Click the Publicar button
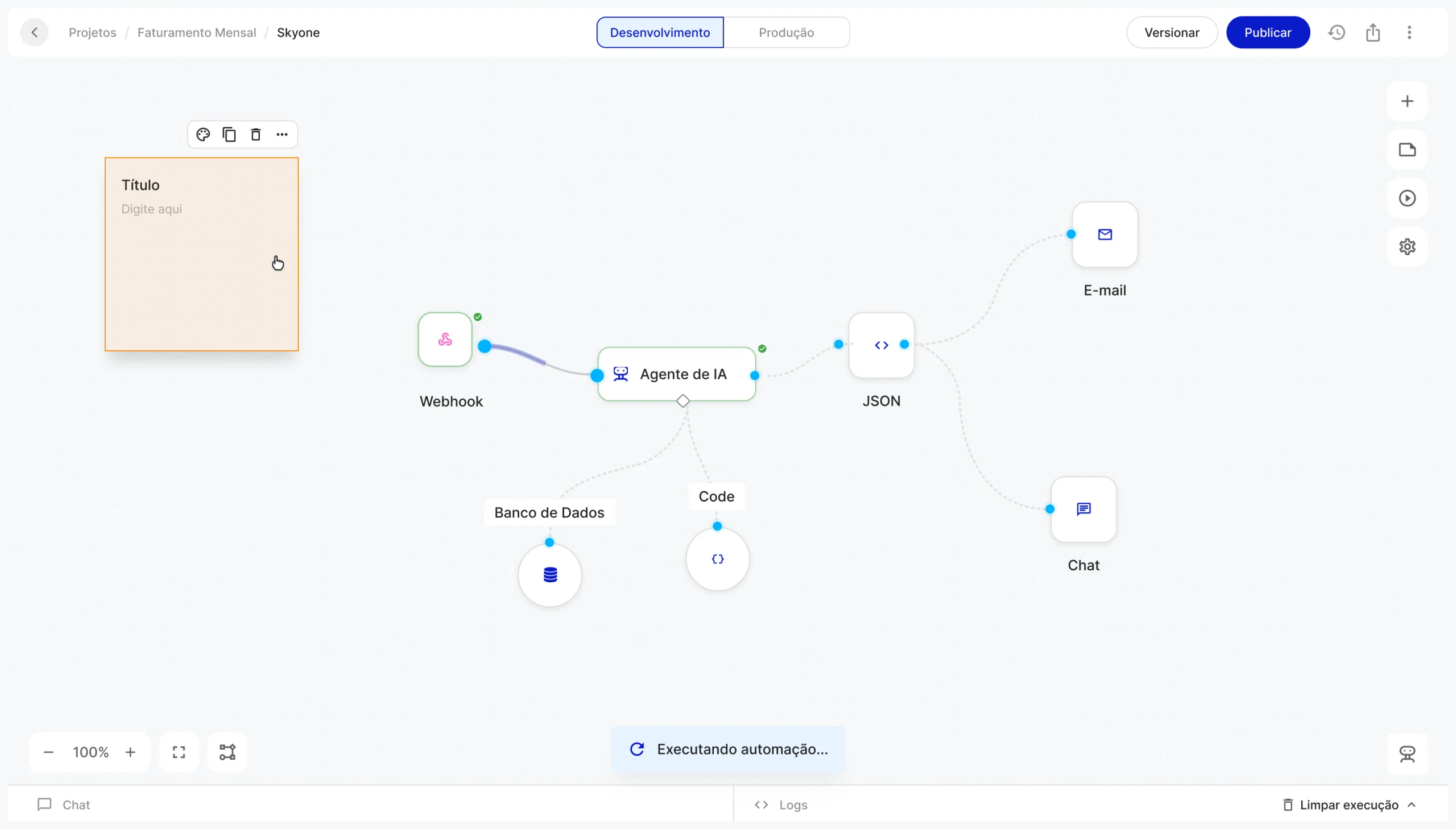Screen dimensions: 1456x829 click(1268, 32)
